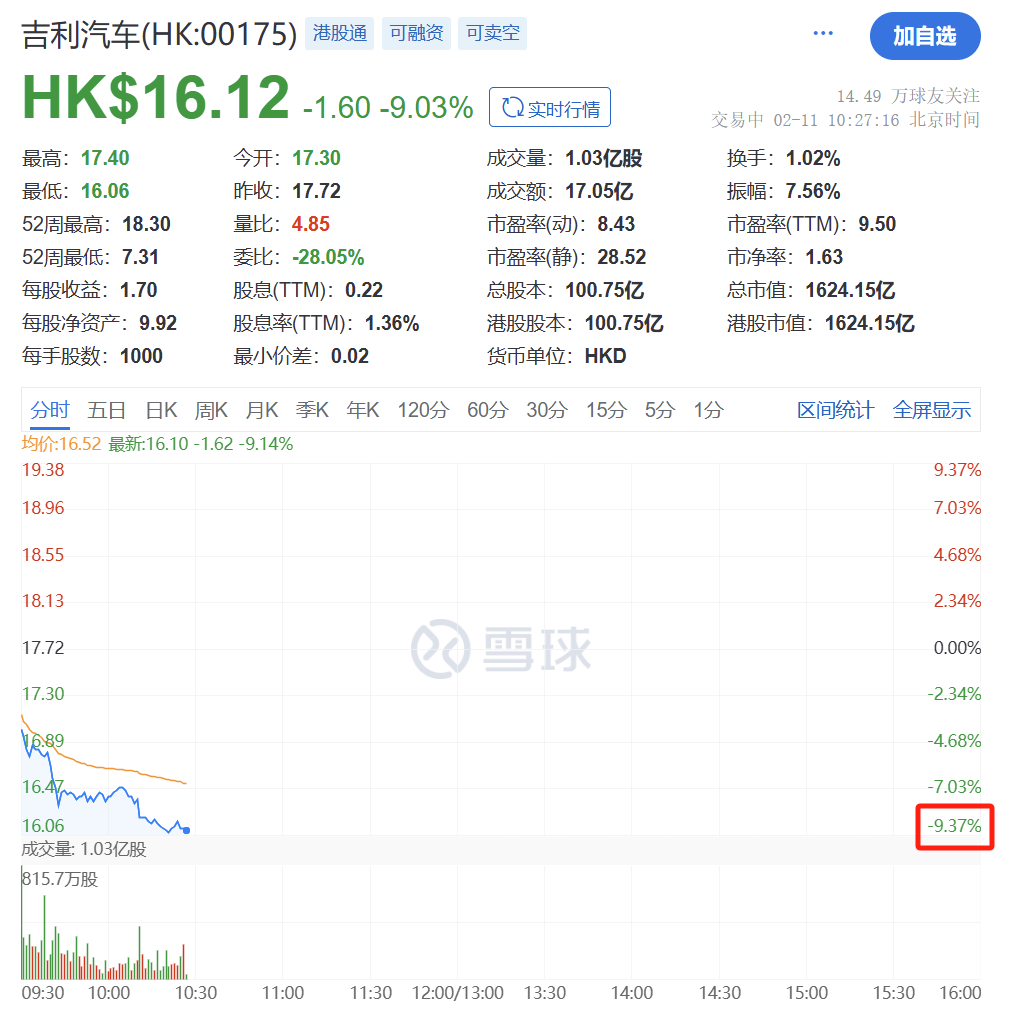Click the 可卖空 tag
This screenshot has width=1027, height=1020.
tap(493, 33)
